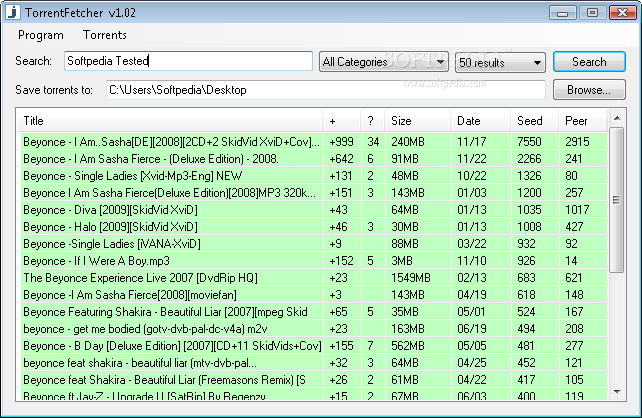Expand the 50 results dropdown
The width and height of the screenshot is (642, 418).
pos(500,63)
